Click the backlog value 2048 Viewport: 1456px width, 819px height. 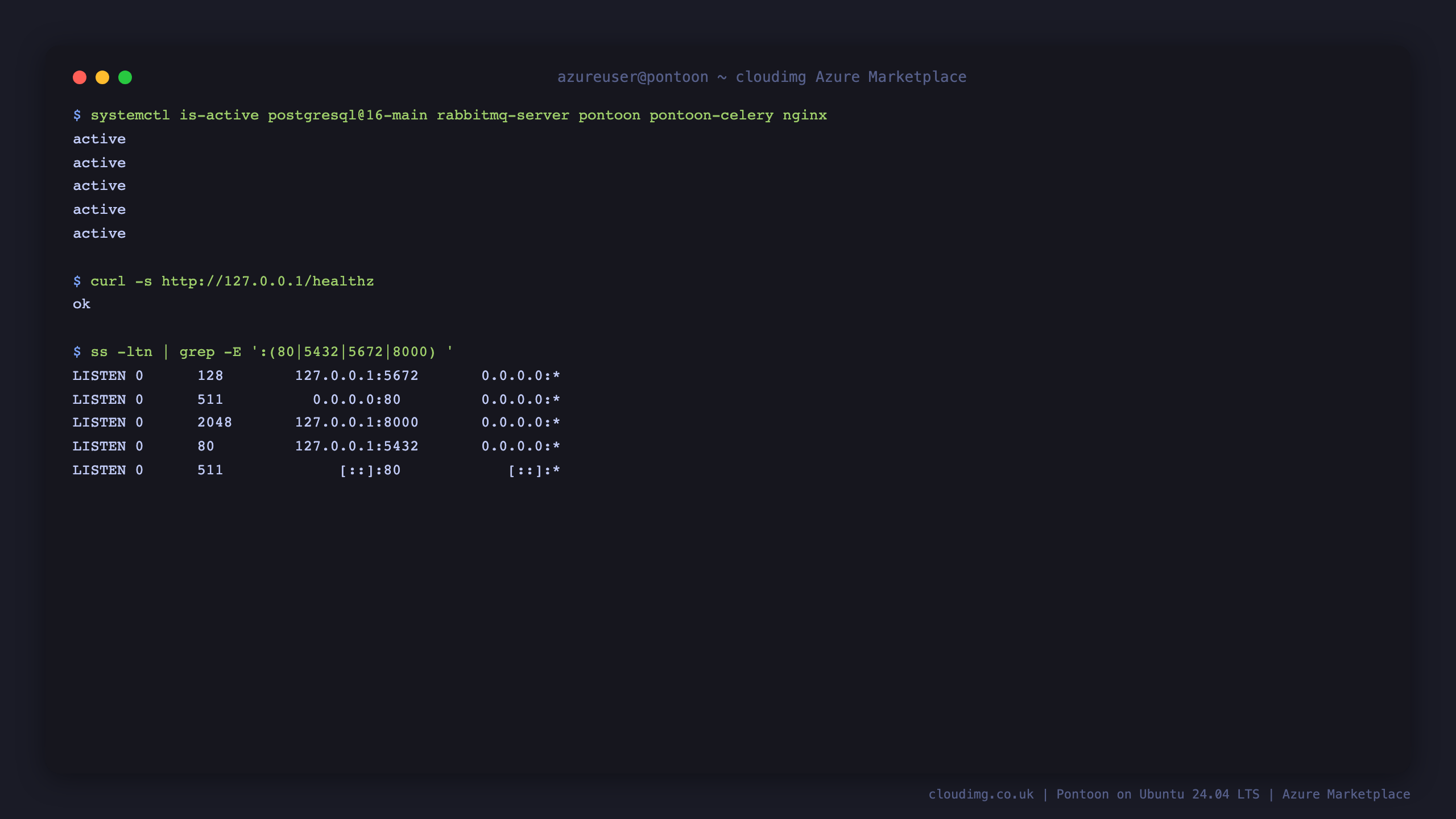(214, 423)
